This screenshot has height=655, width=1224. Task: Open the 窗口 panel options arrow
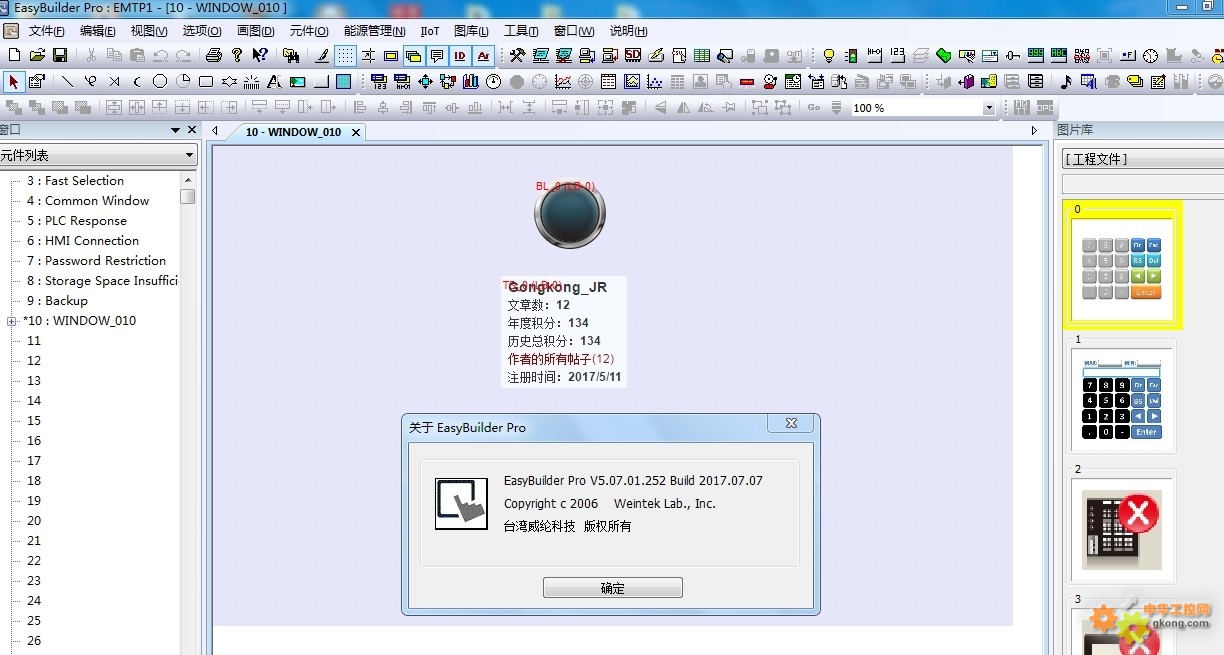175,130
